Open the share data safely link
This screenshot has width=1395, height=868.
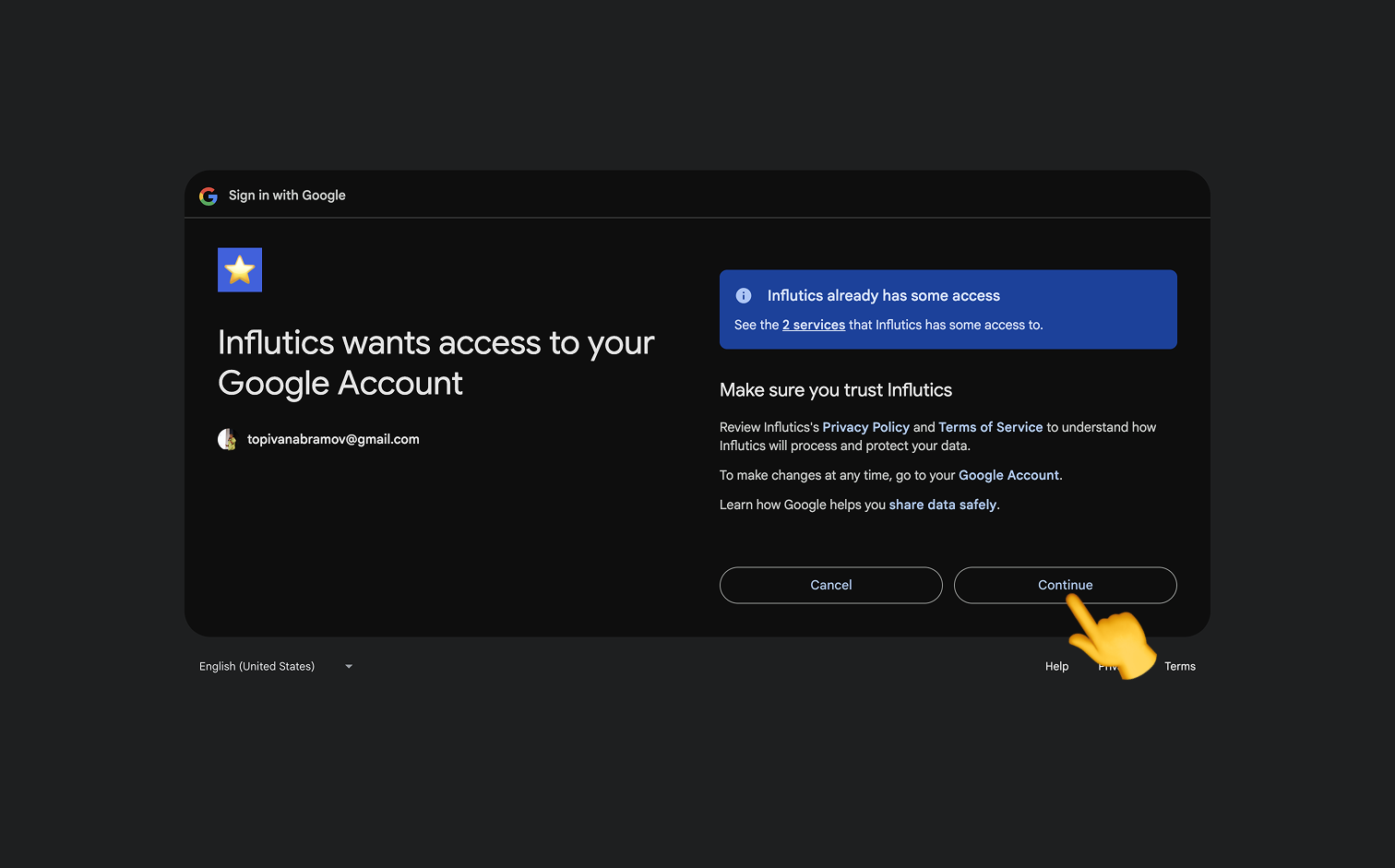(943, 505)
